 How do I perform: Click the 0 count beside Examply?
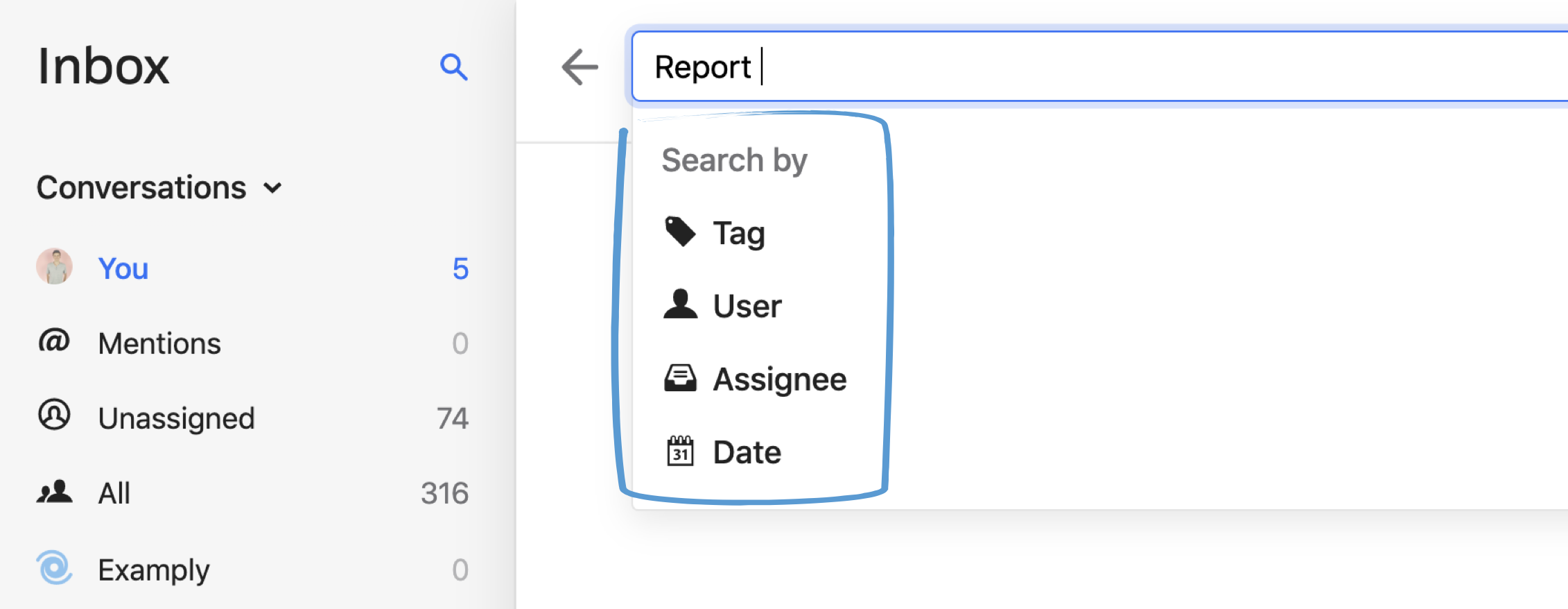[x=460, y=569]
